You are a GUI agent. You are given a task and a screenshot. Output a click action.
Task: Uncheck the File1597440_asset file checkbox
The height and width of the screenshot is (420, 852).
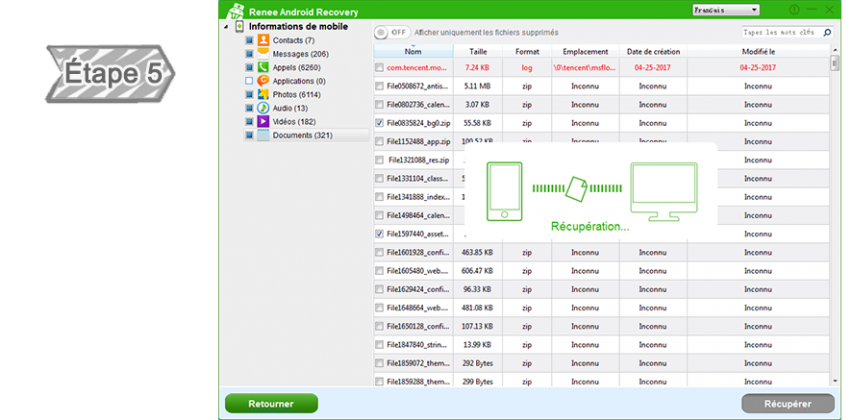[x=379, y=234]
